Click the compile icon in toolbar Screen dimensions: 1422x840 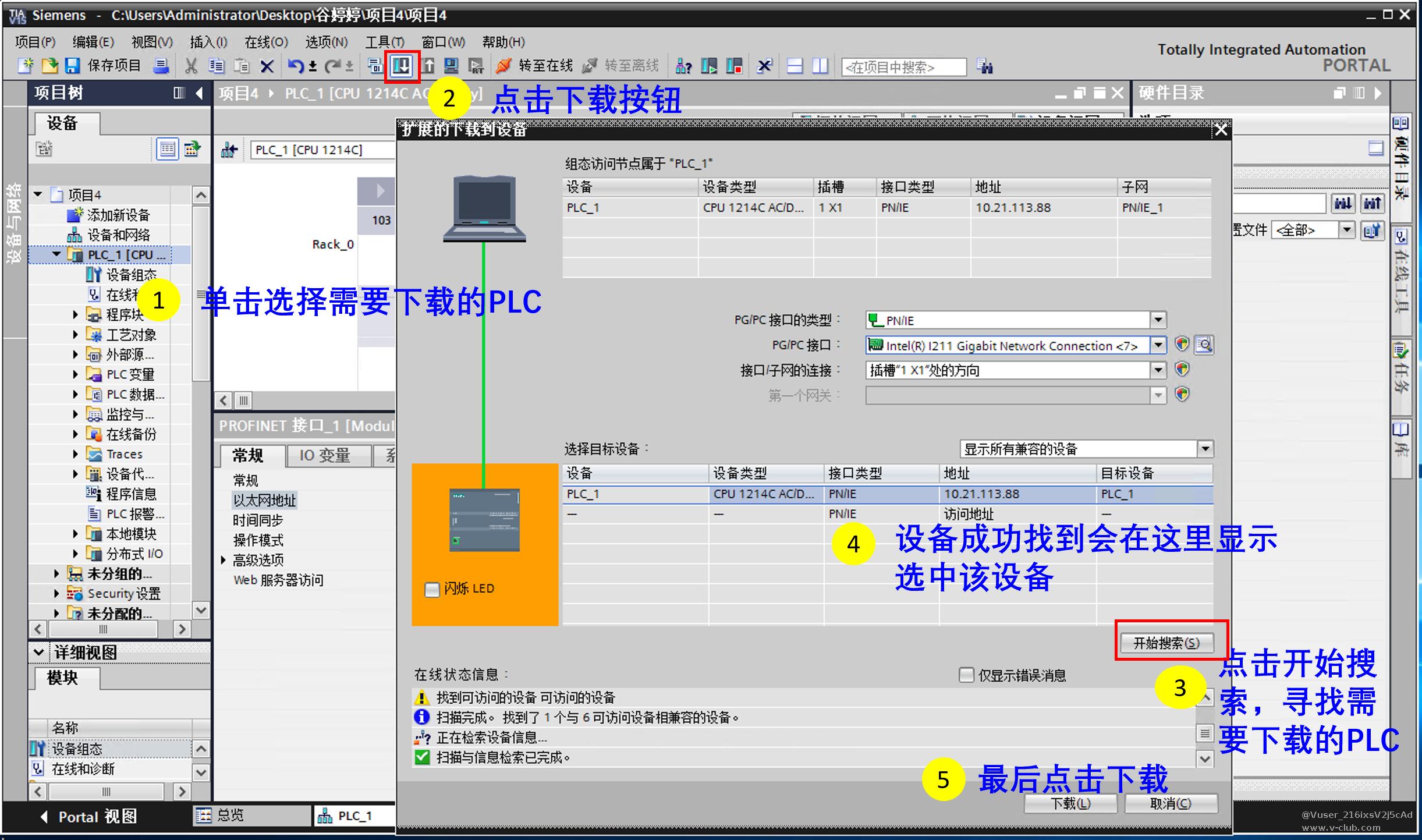[375, 66]
